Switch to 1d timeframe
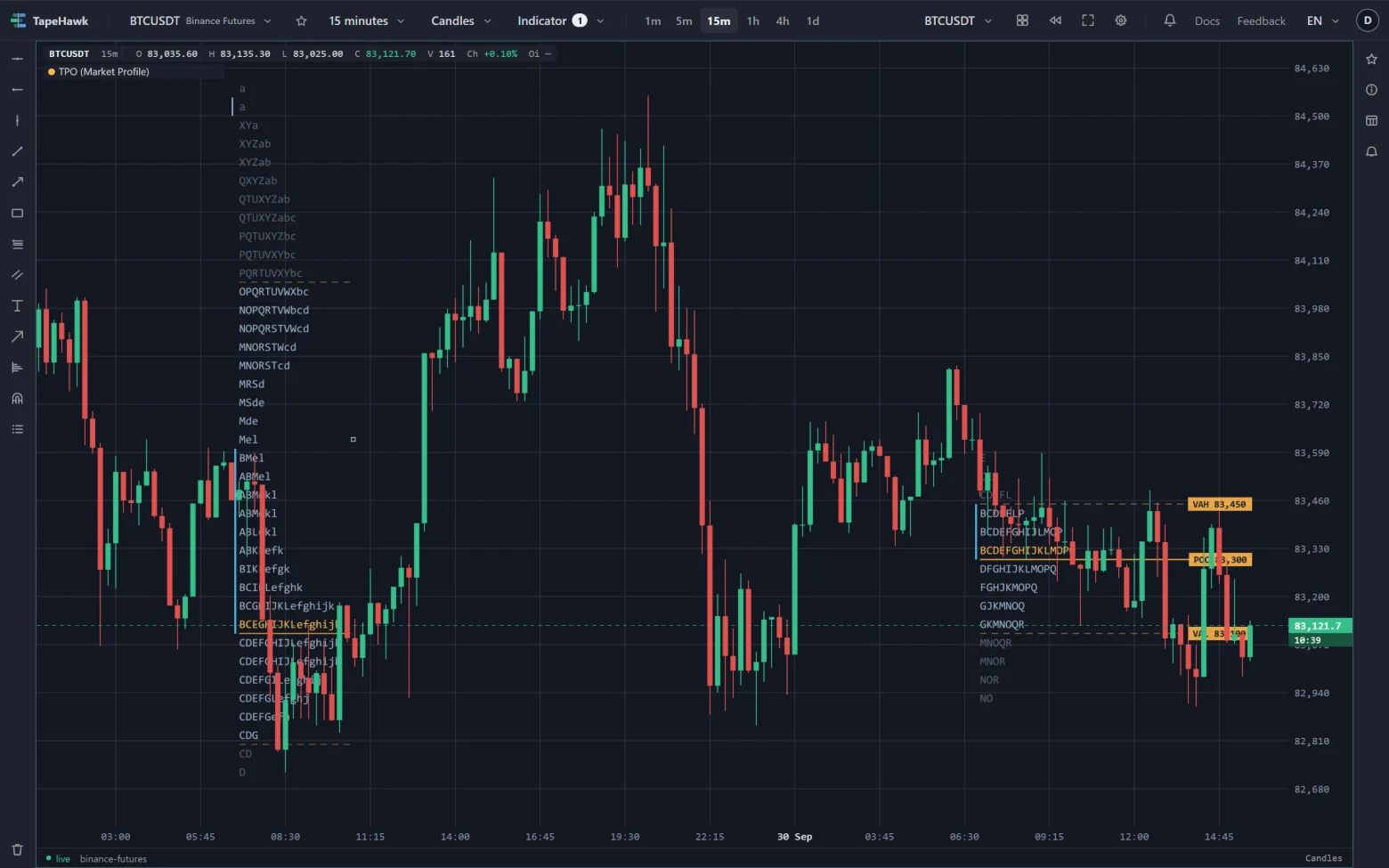Image resolution: width=1389 pixels, height=868 pixels. 813,20
